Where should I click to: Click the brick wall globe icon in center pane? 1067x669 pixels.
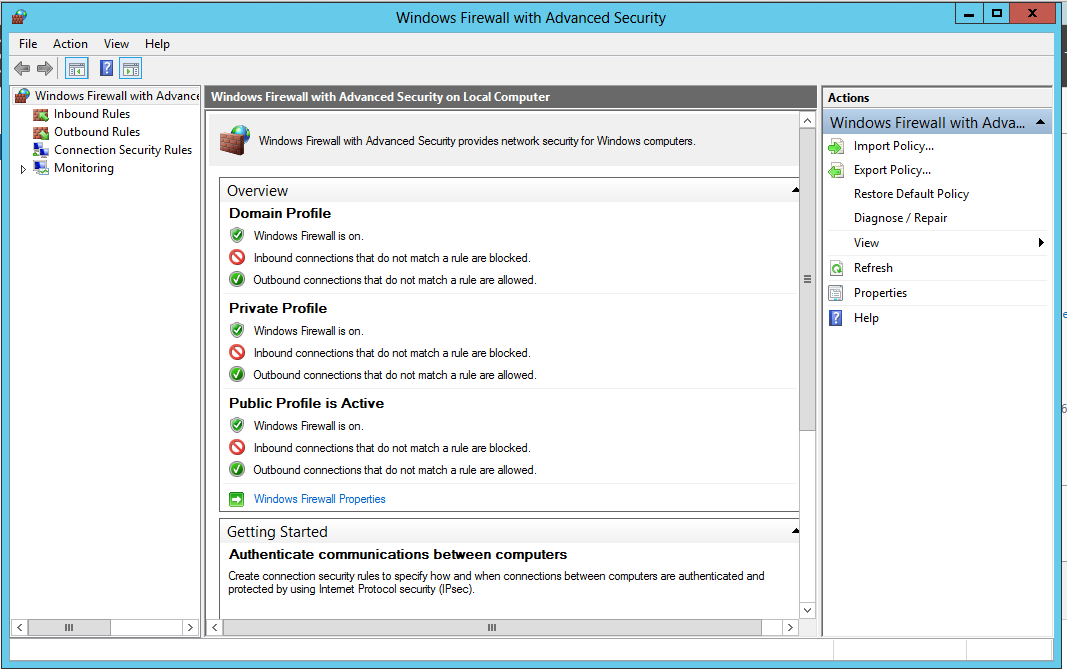235,140
